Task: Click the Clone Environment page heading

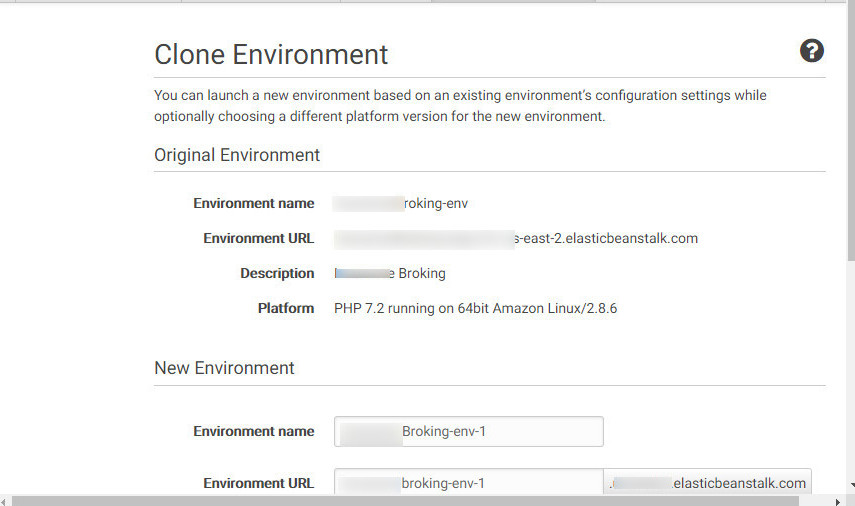Action: tap(271, 54)
